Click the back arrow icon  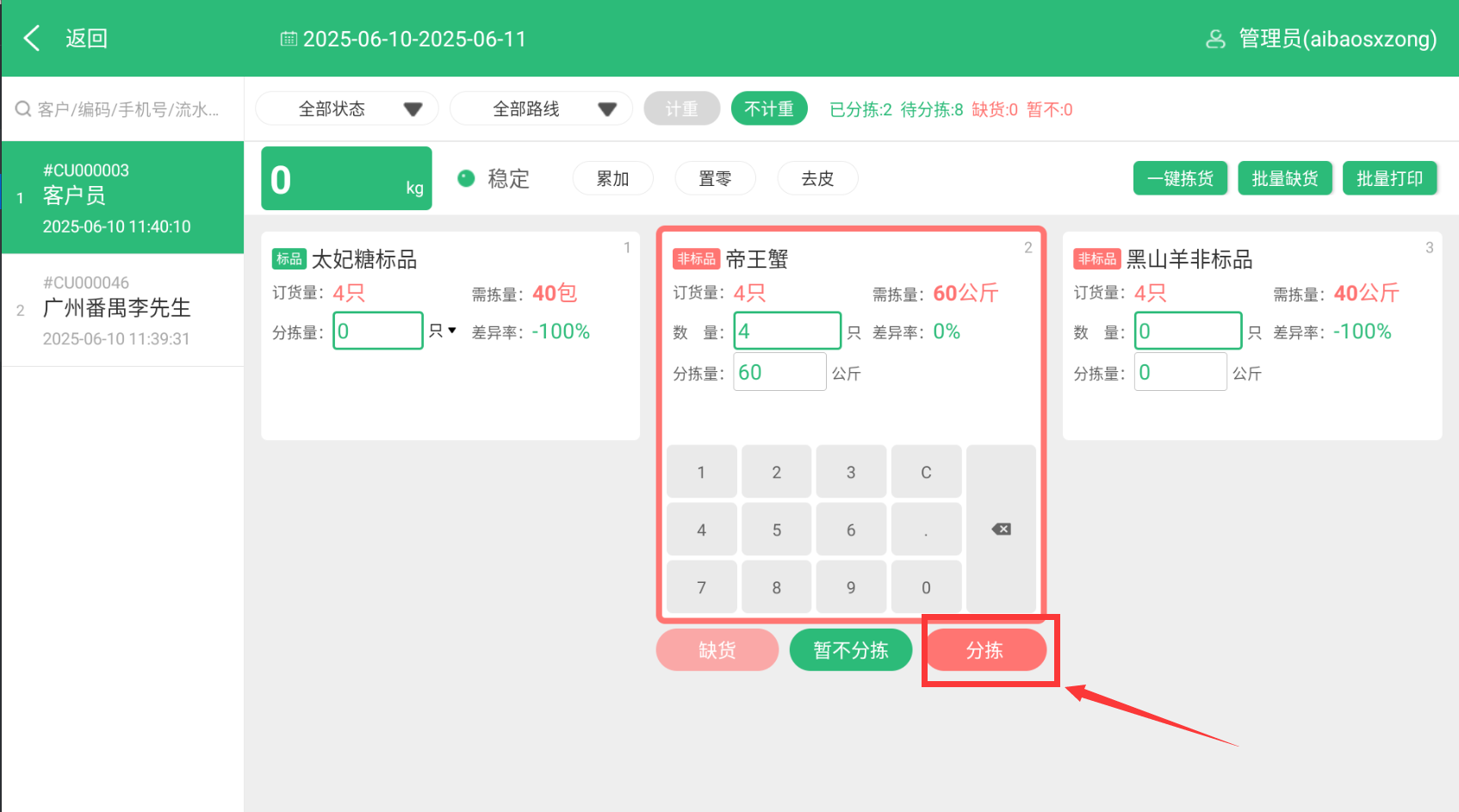click(x=32, y=38)
